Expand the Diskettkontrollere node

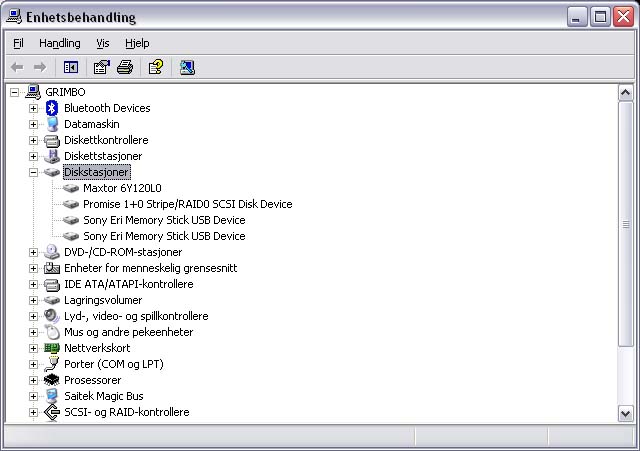pyautogui.click(x=33, y=140)
